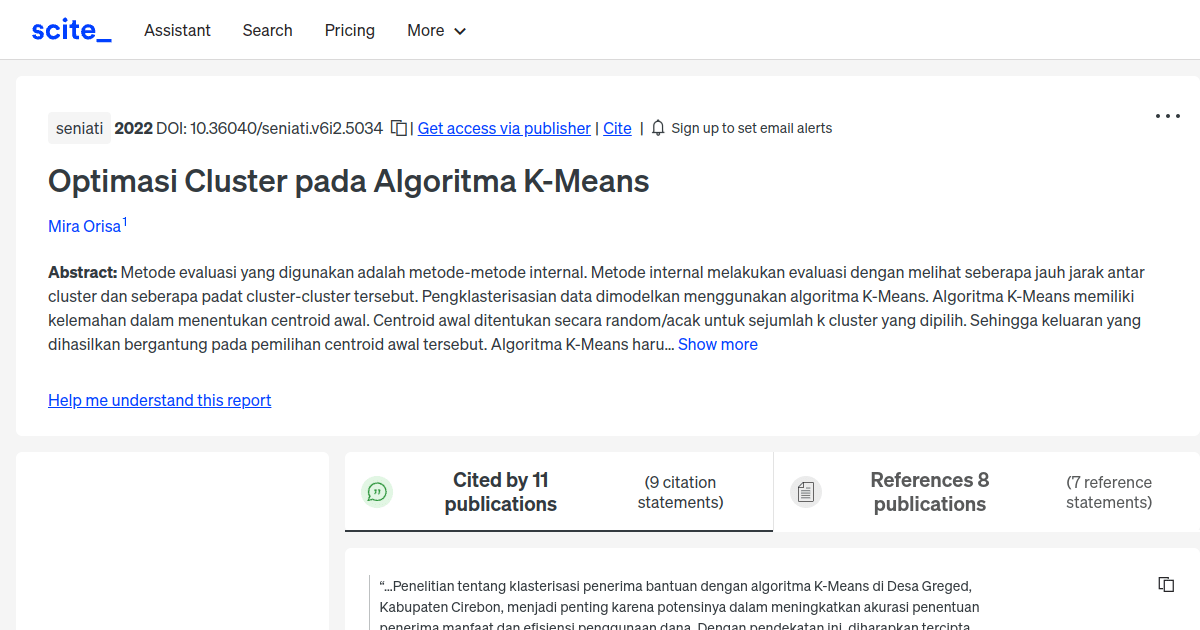1200x630 pixels.
Task: Copy the citation snippet with the copy icon
Action: [x=1166, y=583]
